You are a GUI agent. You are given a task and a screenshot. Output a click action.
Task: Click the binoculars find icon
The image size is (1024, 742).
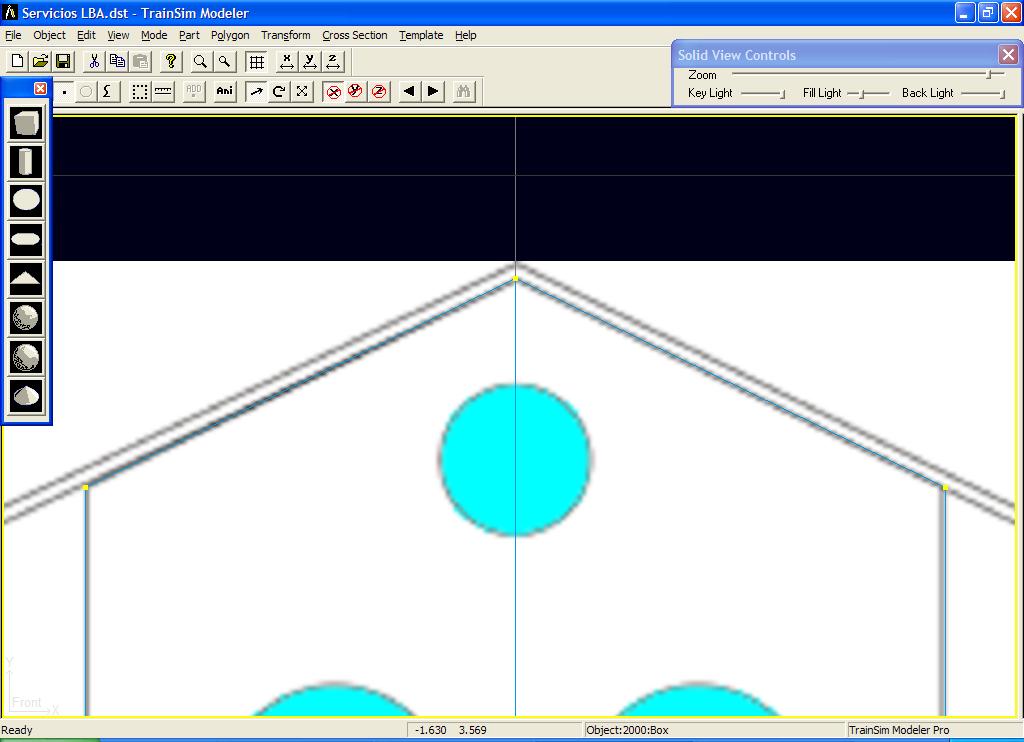462,92
